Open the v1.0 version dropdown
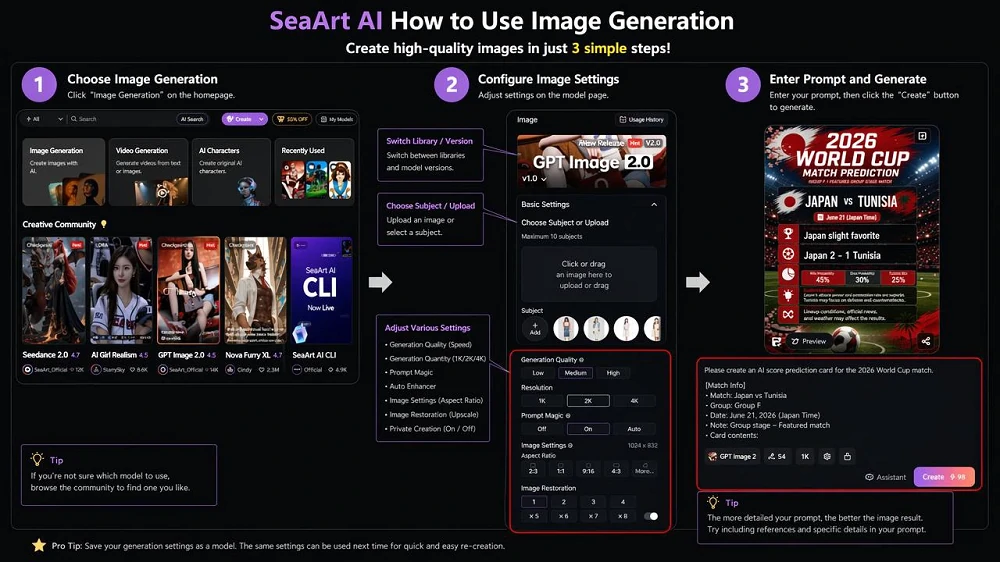Image resolution: width=1000 pixels, height=562 pixels. pyautogui.click(x=534, y=179)
